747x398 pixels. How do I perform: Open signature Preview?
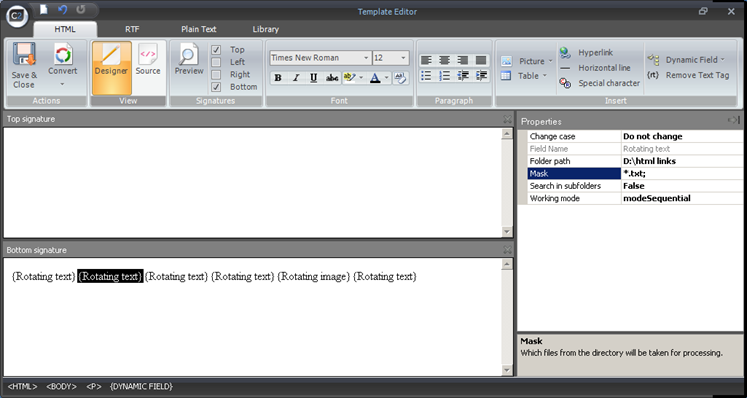coord(189,60)
